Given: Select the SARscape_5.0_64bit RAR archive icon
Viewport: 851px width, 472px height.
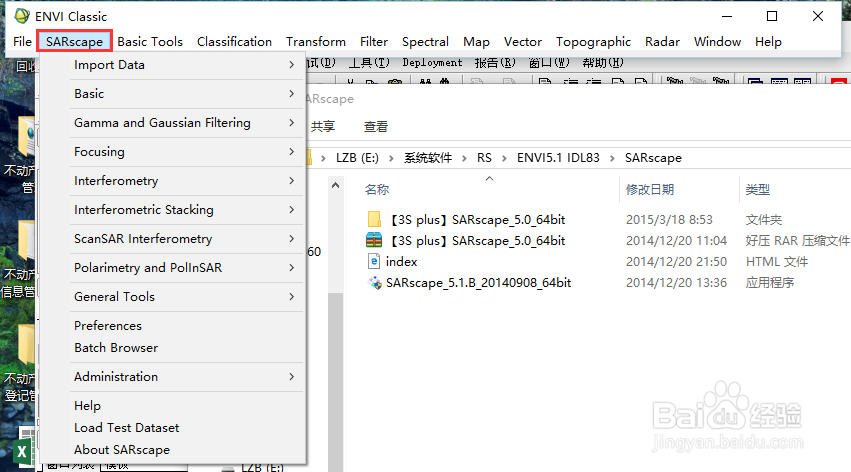Looking at the screenshot, I should click(x=374, y=240).
